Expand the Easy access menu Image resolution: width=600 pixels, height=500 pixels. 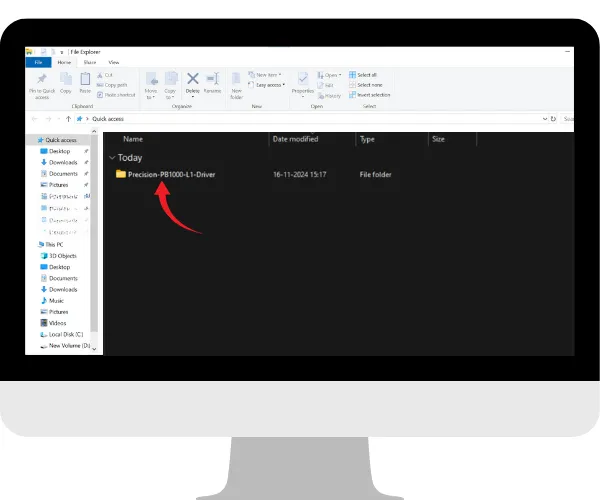point(266,85)
